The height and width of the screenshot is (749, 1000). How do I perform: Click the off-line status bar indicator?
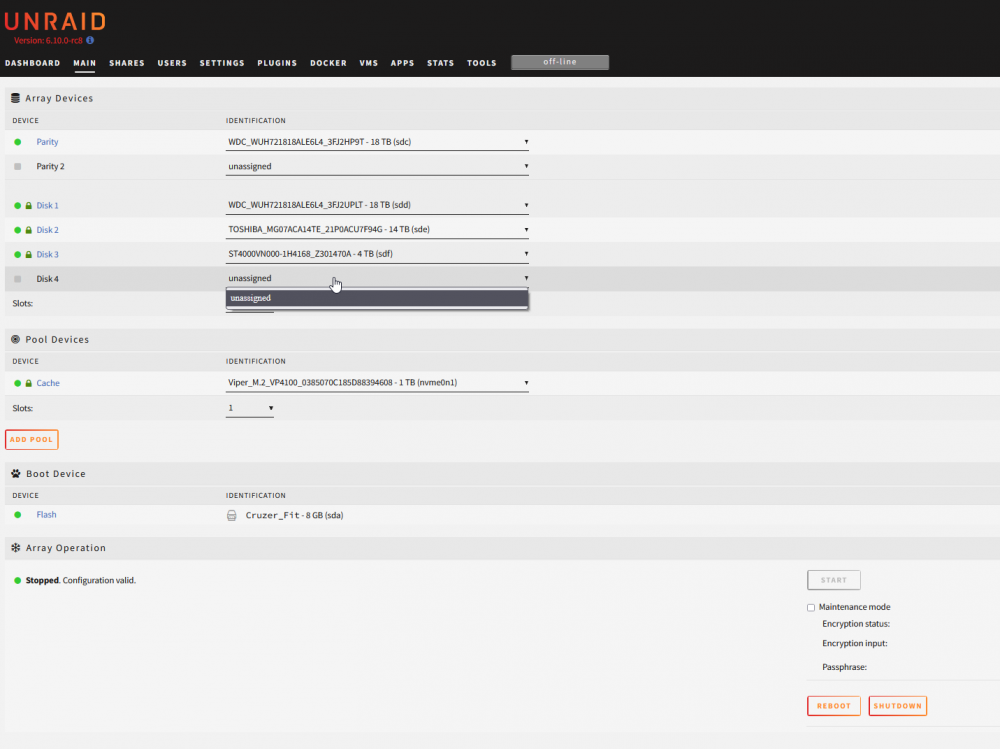click(x=560, y=62)
